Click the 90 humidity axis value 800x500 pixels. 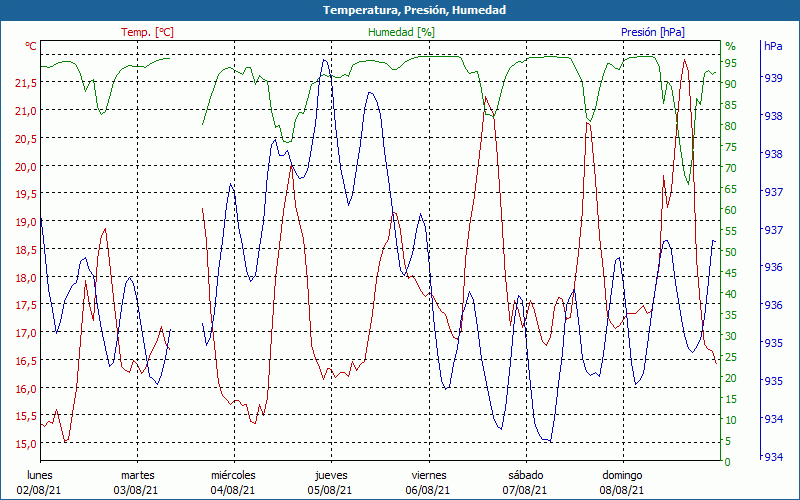(731, 84)
